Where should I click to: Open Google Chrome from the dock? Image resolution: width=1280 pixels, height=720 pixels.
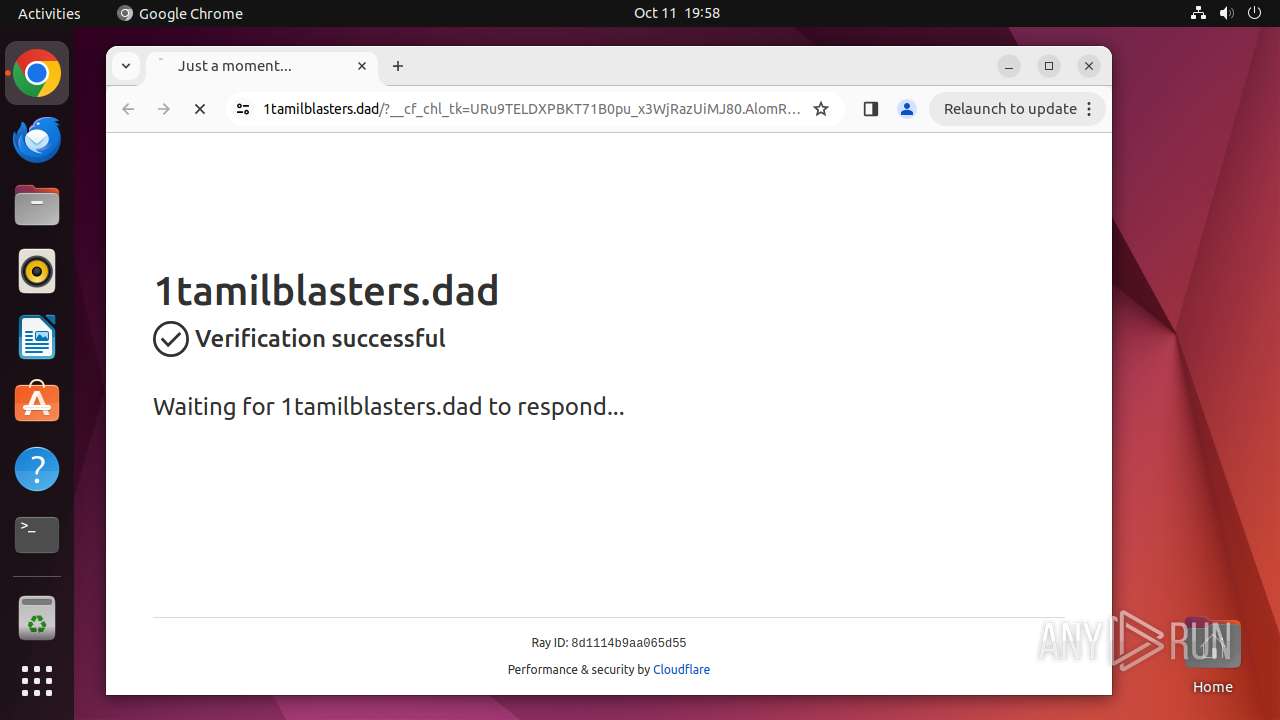[37, 74]
